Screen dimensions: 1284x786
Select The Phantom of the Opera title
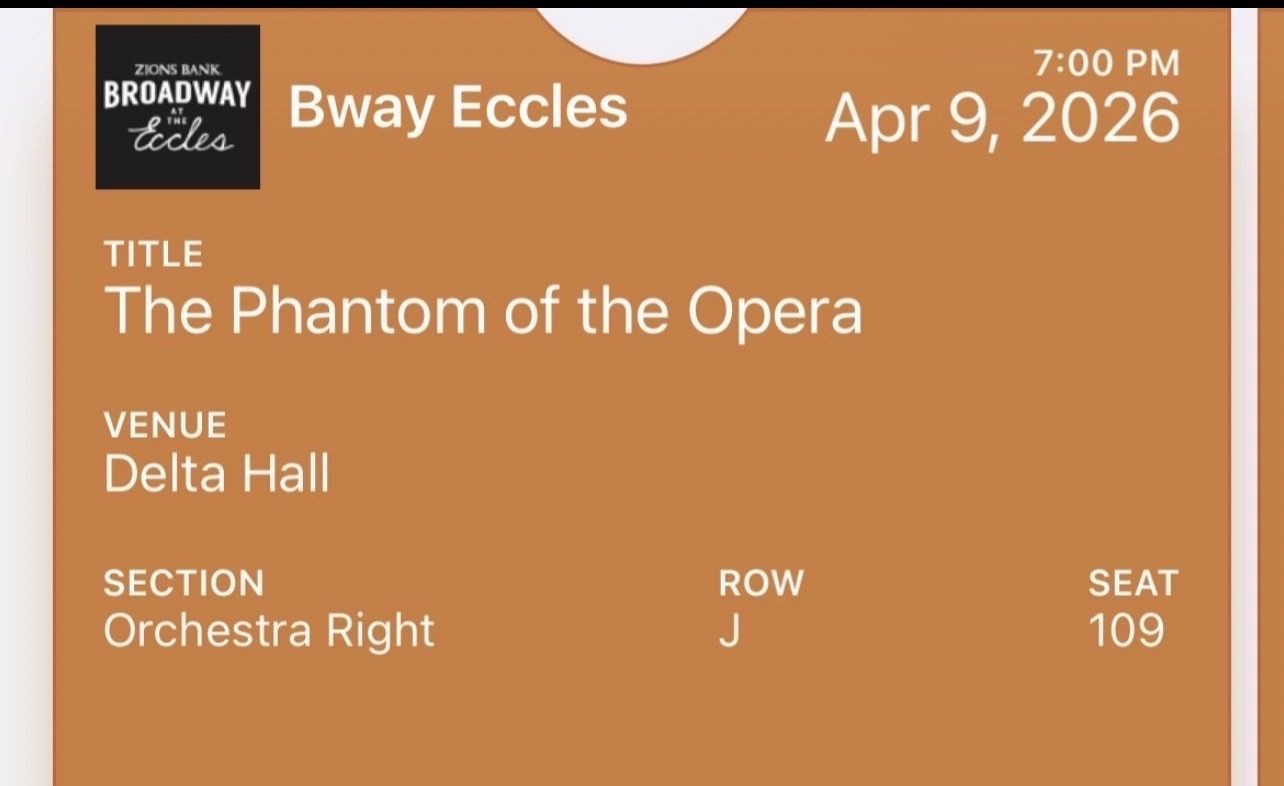point(483,310)
